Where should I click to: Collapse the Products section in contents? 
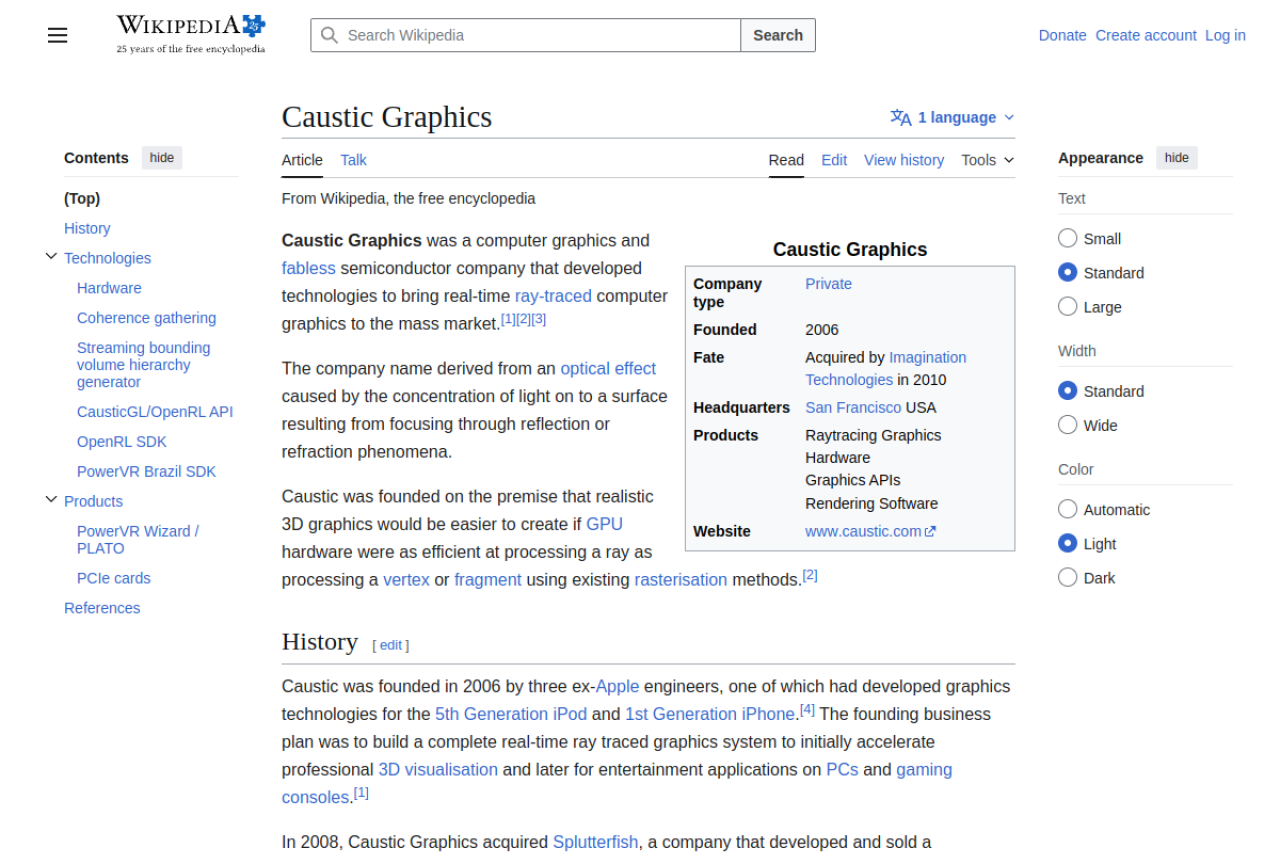click(x=51, y=500)
